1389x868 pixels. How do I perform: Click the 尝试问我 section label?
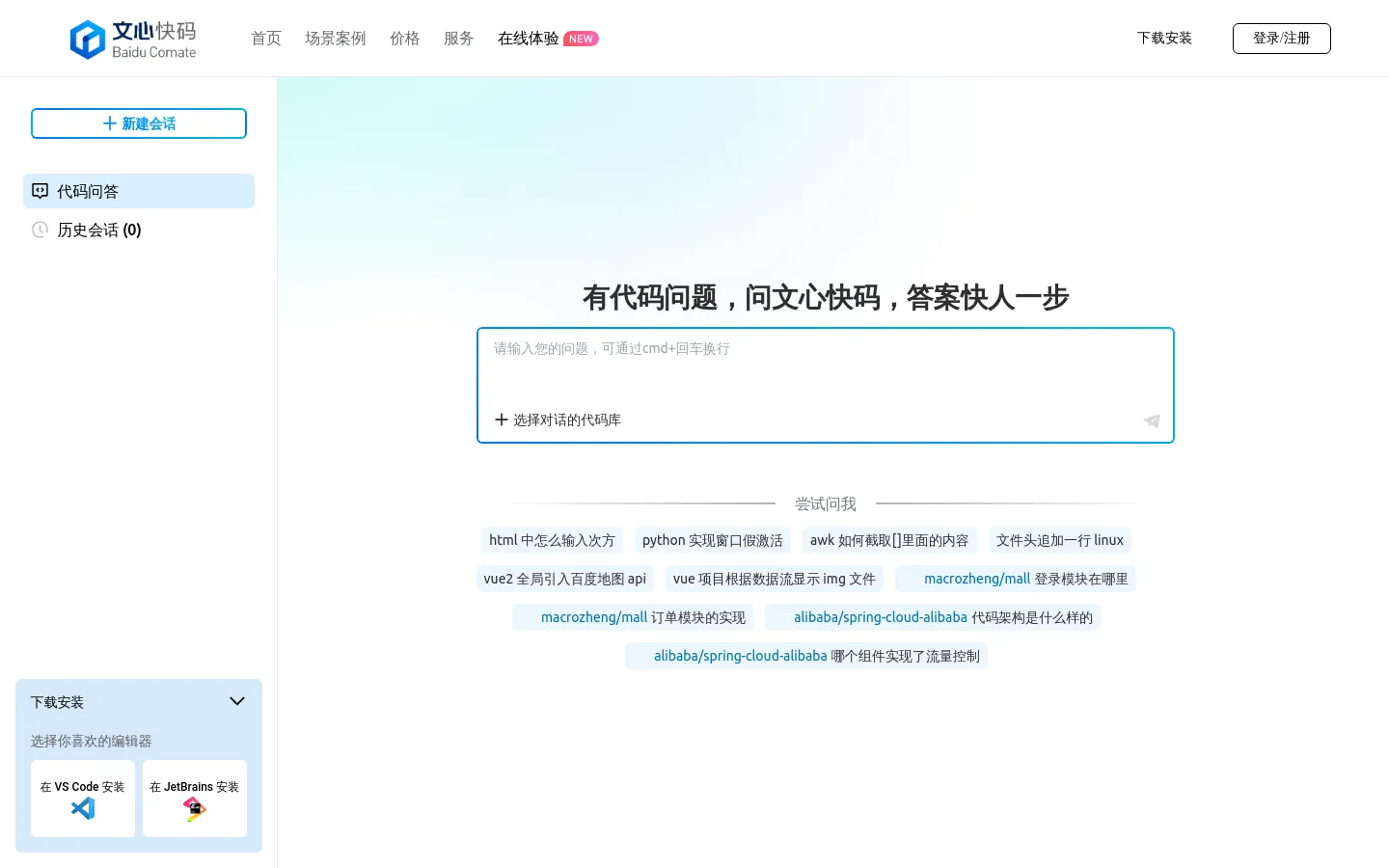click(x=826, y=503)
